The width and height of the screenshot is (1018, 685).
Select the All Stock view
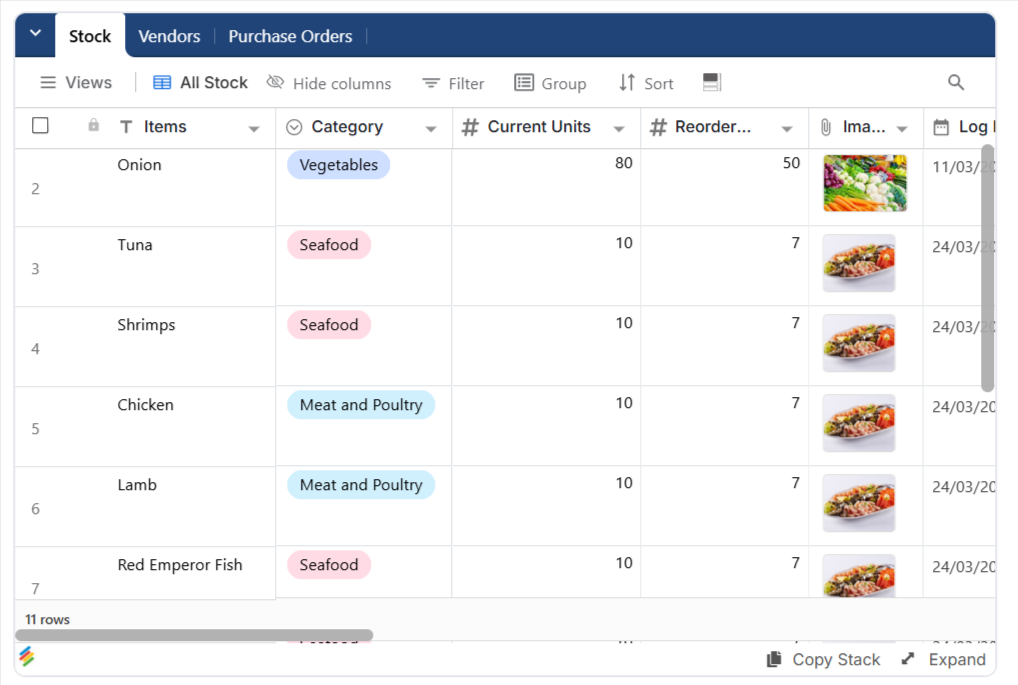(x=201, y=82)
